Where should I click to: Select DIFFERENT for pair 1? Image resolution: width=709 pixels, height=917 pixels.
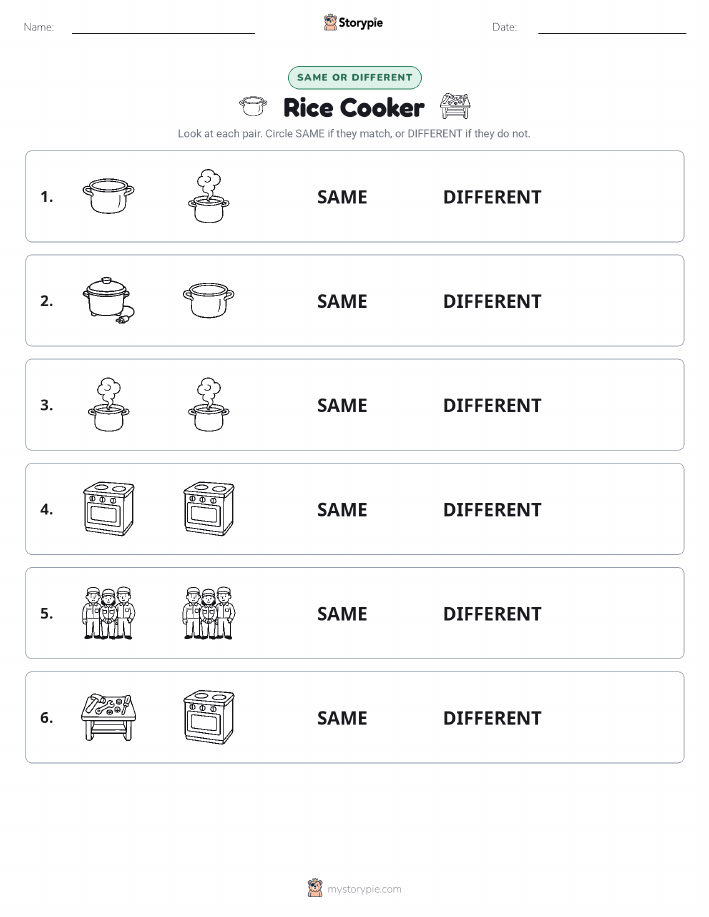click(x=492, y=197)
